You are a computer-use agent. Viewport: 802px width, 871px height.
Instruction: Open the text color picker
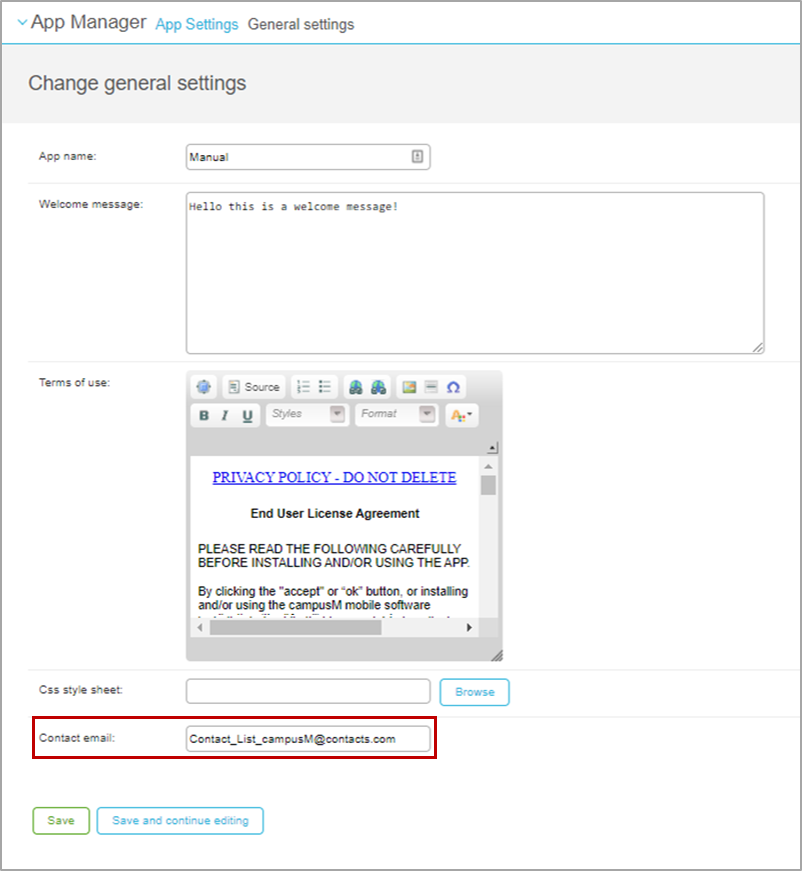(x=462, y=415)
